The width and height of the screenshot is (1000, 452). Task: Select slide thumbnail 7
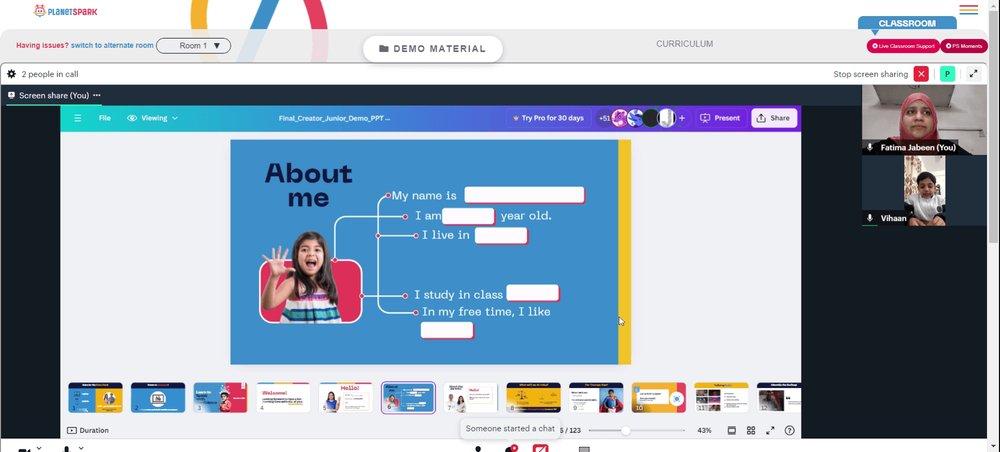pyautogui.click(x=471, y=398)
